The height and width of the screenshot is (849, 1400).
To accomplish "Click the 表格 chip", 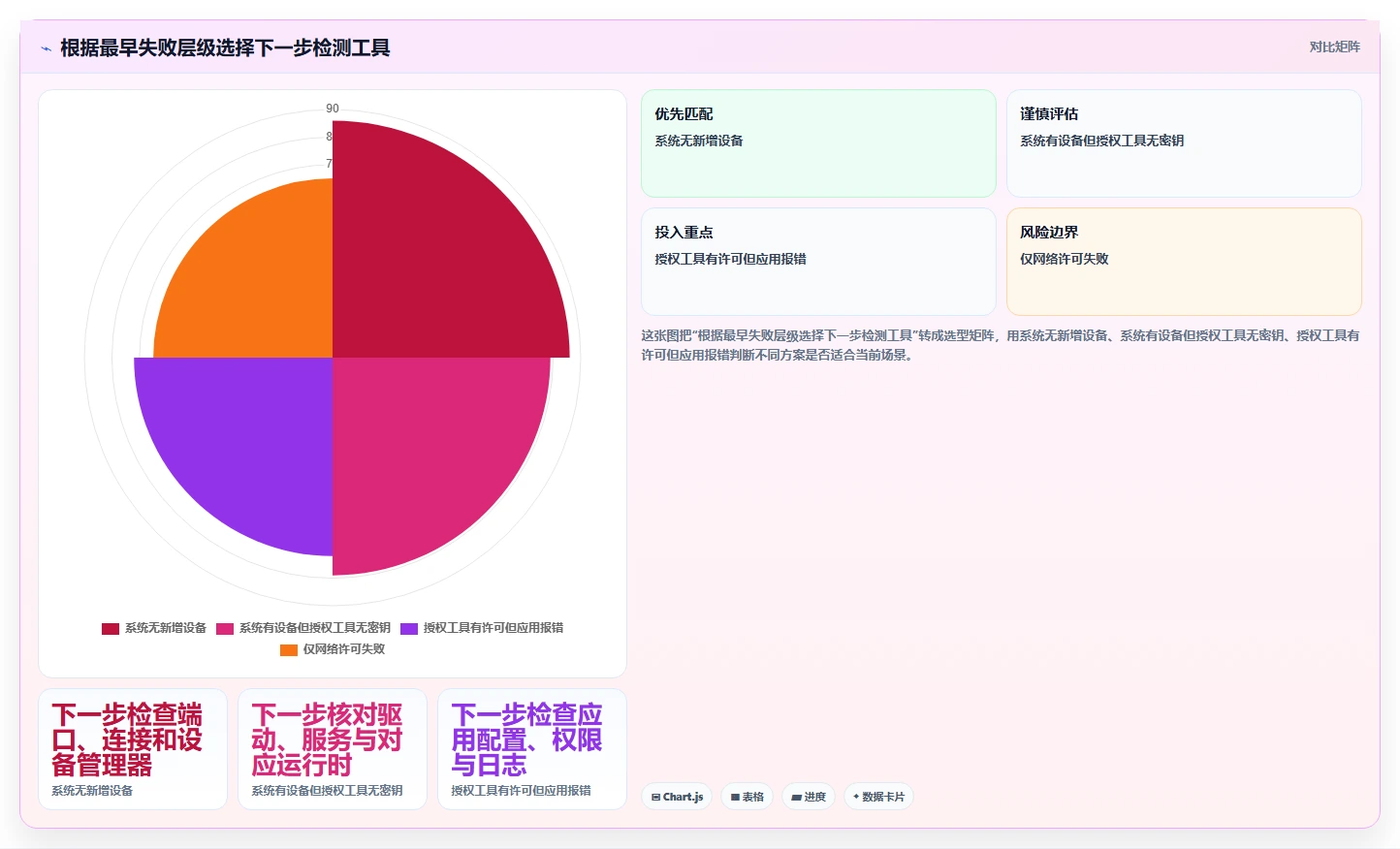I will point(747,797).
